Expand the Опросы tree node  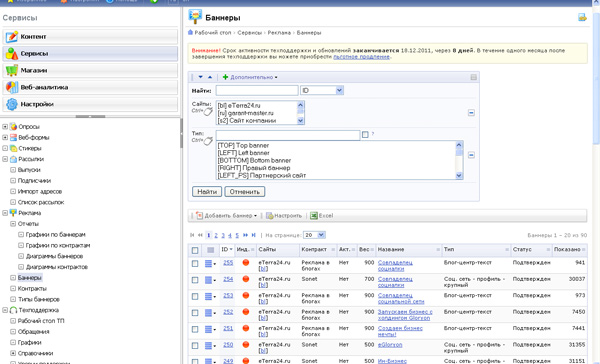coord(5,127)
